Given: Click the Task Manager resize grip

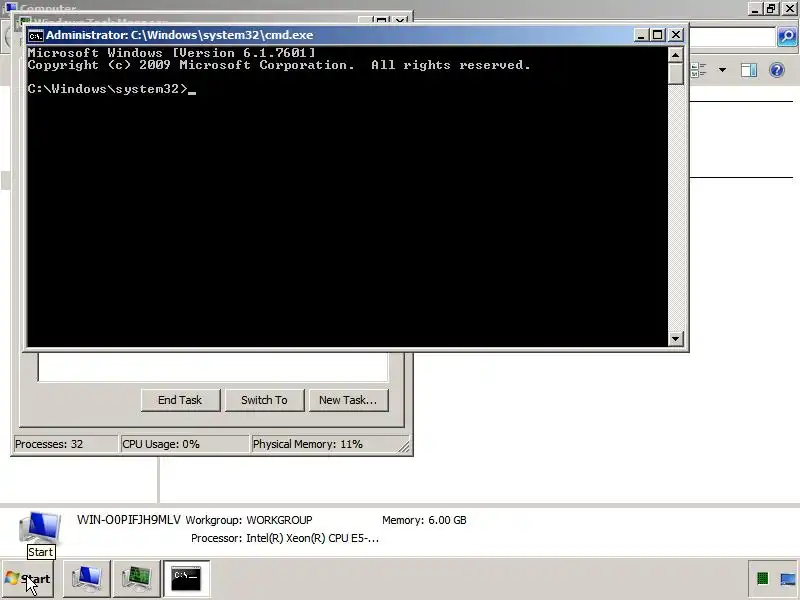Looking at the screenshot, I should click(x=404, y=446).
